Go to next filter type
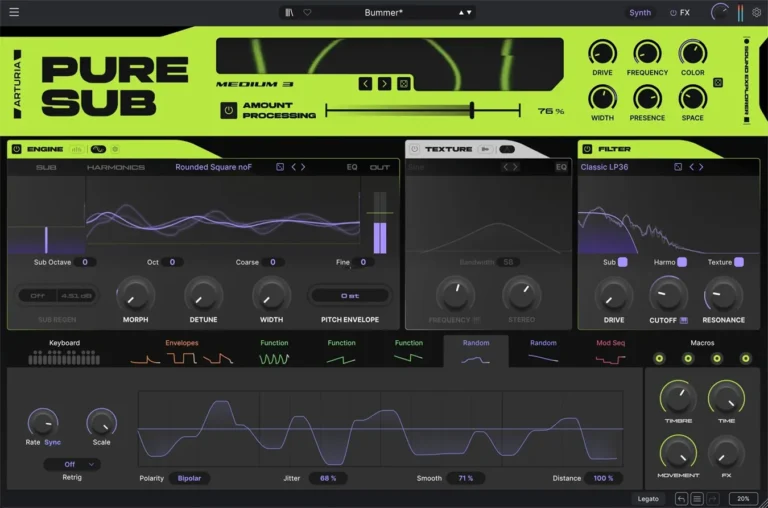 tap(701, 167)
